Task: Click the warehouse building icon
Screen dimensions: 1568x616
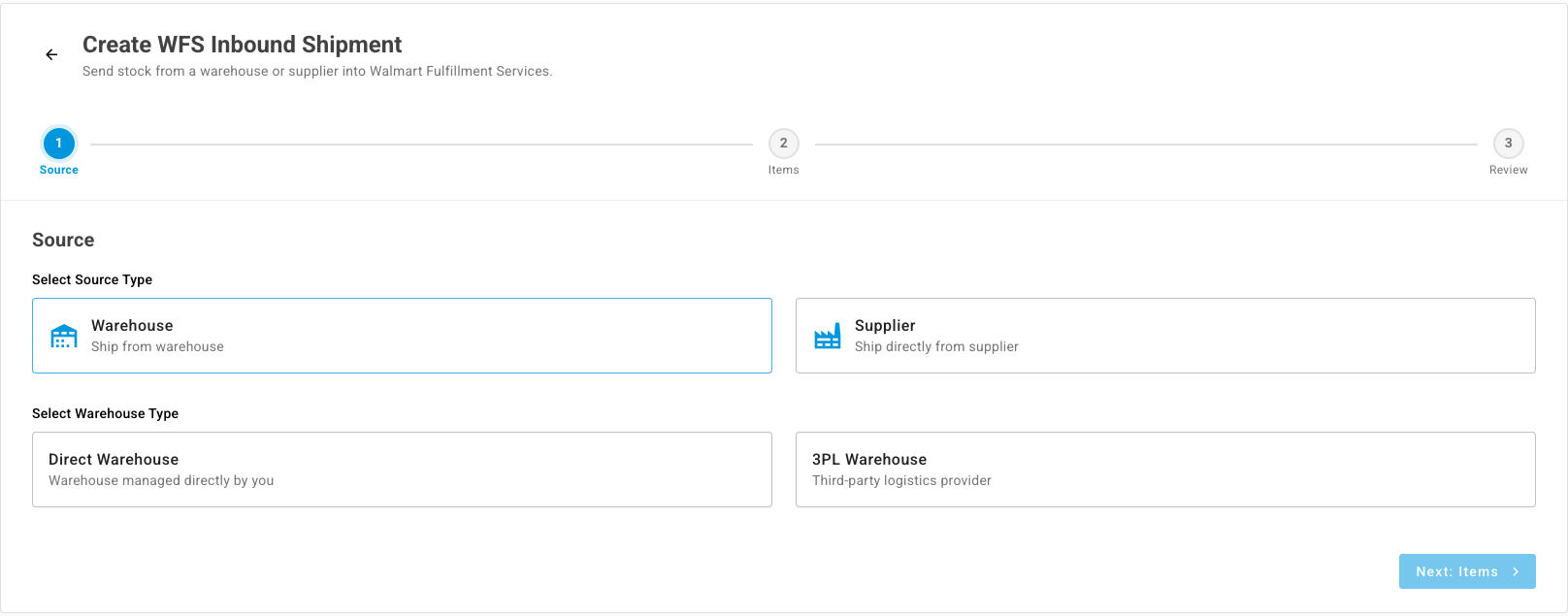Action: point(64,337)
